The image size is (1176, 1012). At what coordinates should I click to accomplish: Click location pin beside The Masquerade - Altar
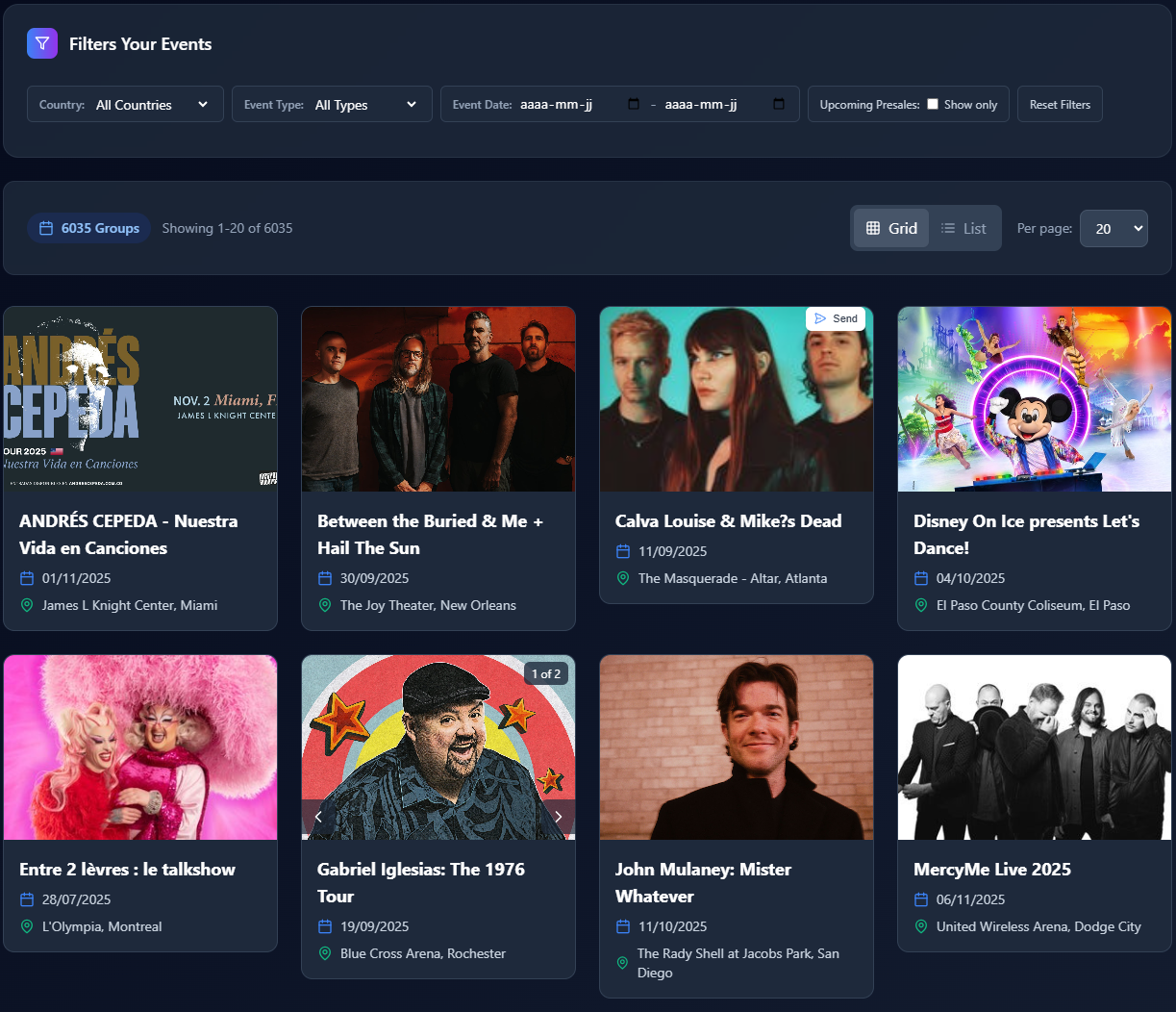pos(623,578)
